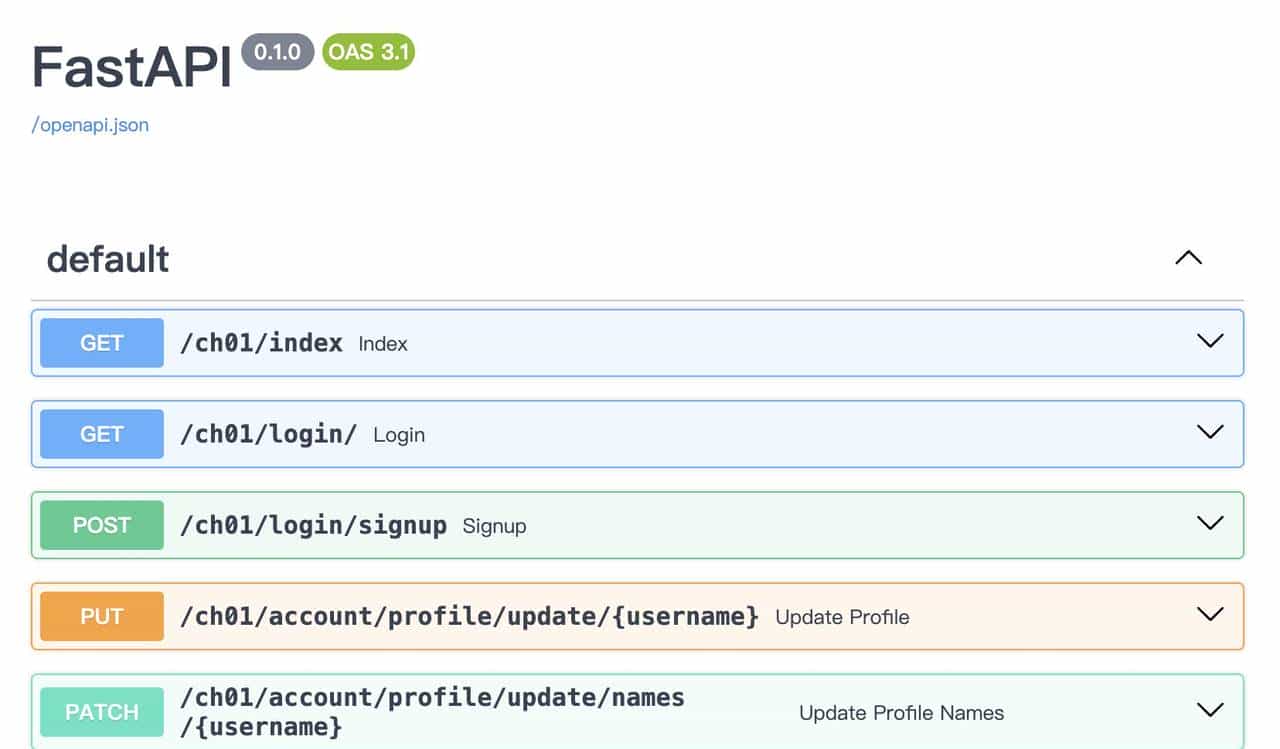Expand the Update Profile PUT endpoint
The width and height of the screenshot is (1280, 749).
coord(1210,615)
